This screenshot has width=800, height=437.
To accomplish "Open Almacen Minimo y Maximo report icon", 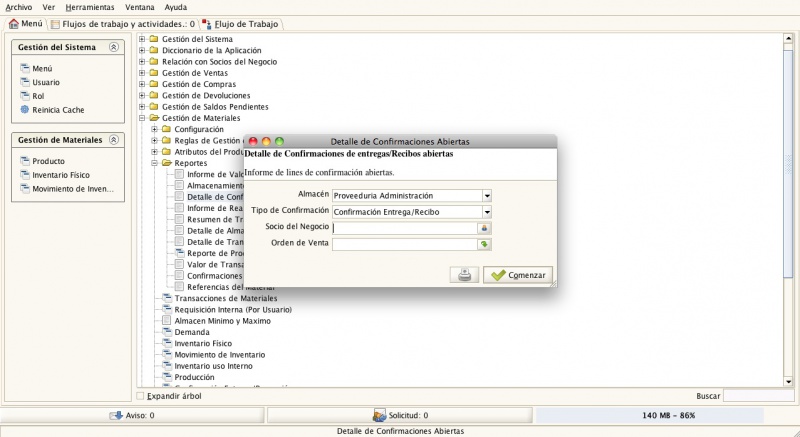I will coord(166,321).
